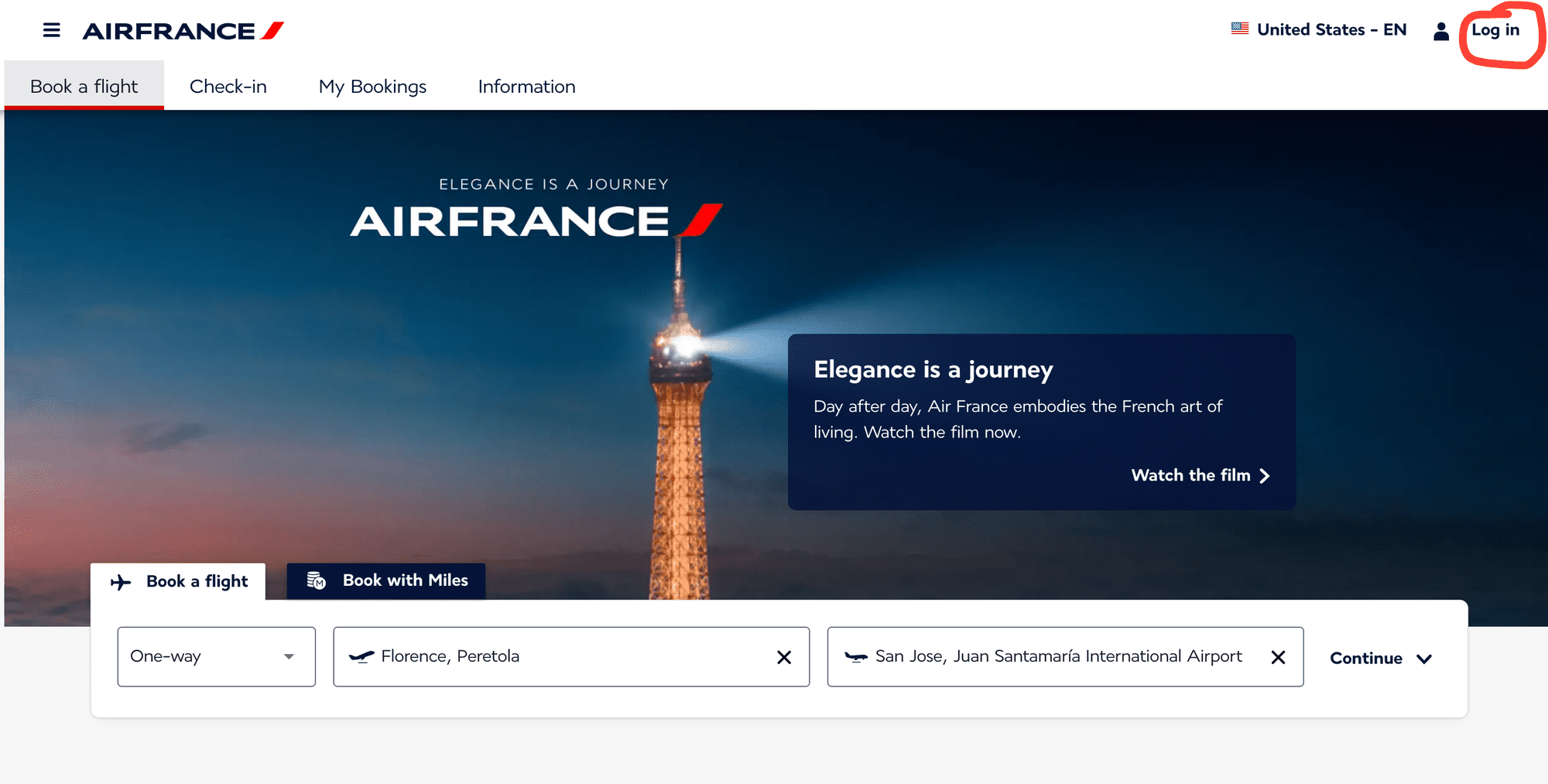Open the One-way trip type dropdown
This screenshot has height=784, width=1548.
pyautogui.click(x=217, y=656)
